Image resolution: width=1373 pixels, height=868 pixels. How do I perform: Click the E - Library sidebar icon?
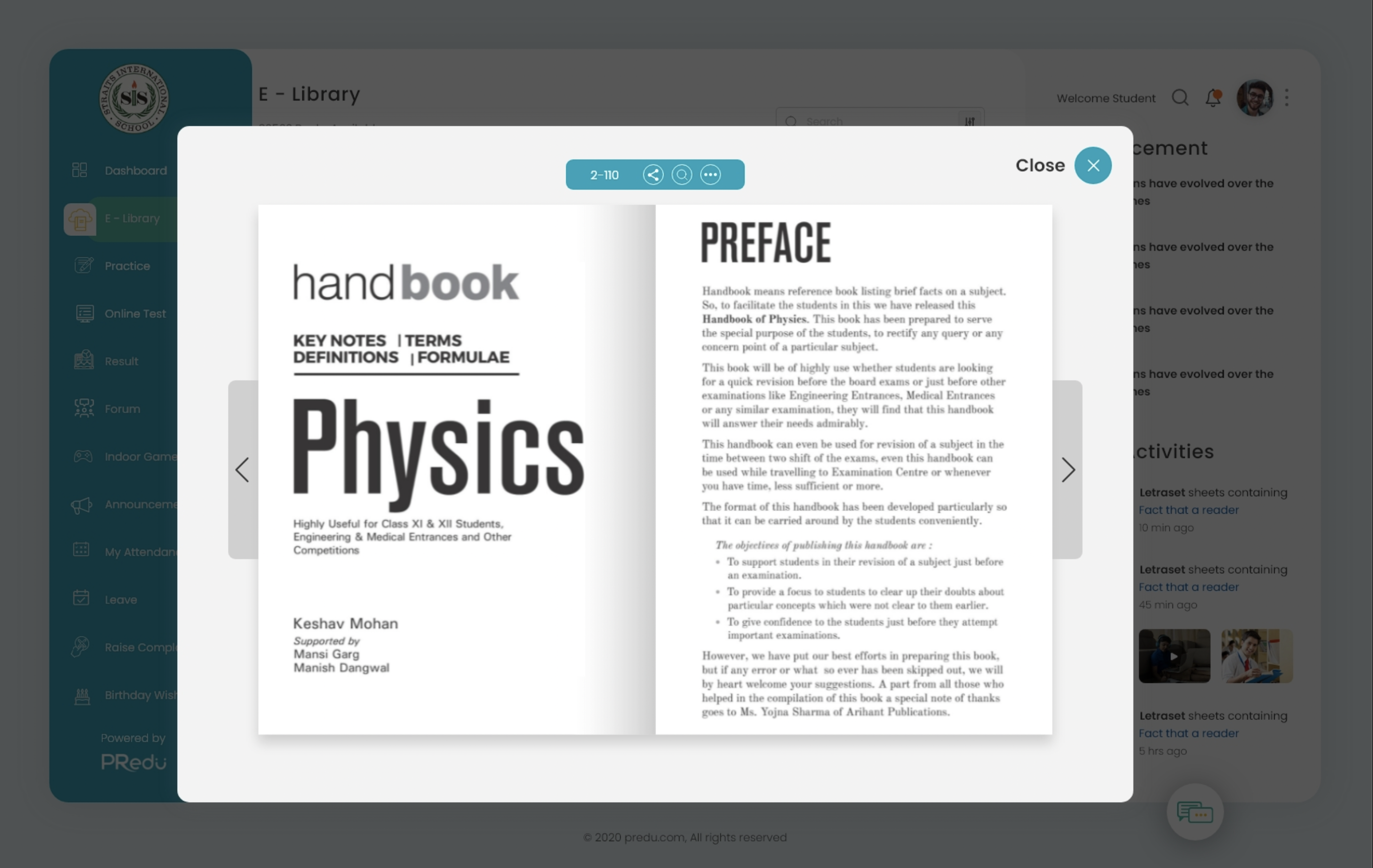(x=80, y=219)
